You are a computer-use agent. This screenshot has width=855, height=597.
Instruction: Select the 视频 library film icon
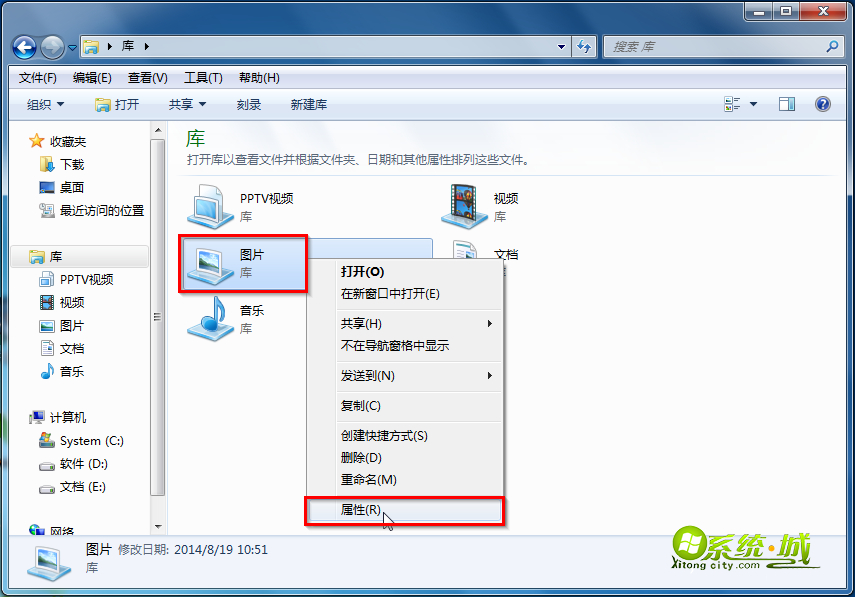point(464,207)
